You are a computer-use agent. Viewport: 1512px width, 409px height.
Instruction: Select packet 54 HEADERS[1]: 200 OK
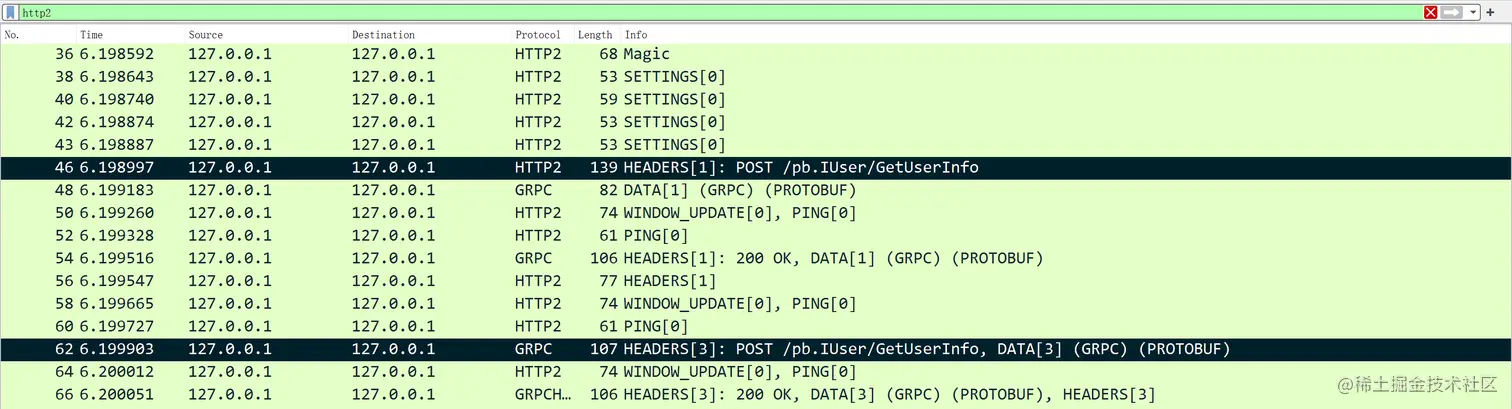[756, 258]
